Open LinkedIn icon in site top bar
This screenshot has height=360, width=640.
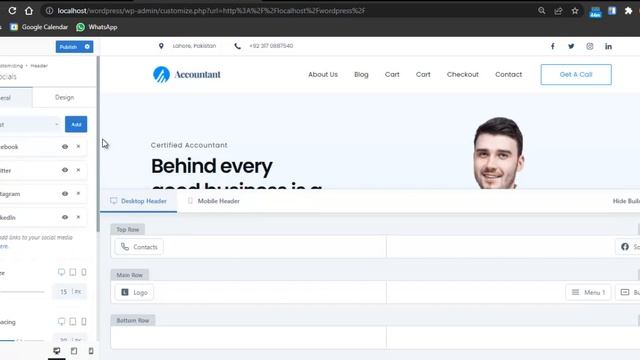[608, 46]
